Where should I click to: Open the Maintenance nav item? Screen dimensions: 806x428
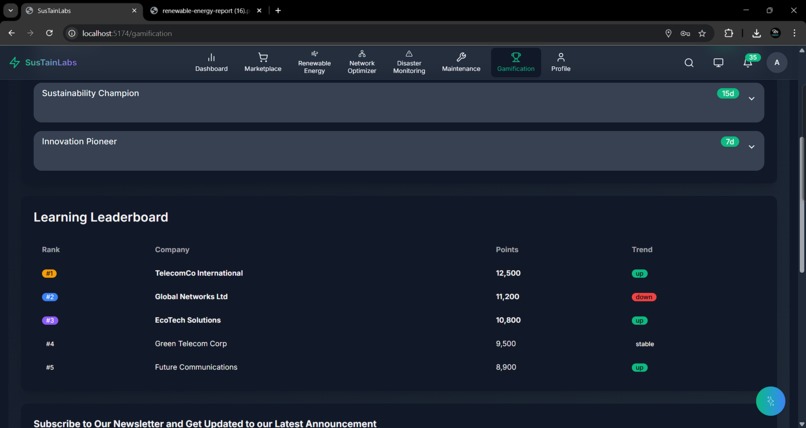[x=461, y=63]
